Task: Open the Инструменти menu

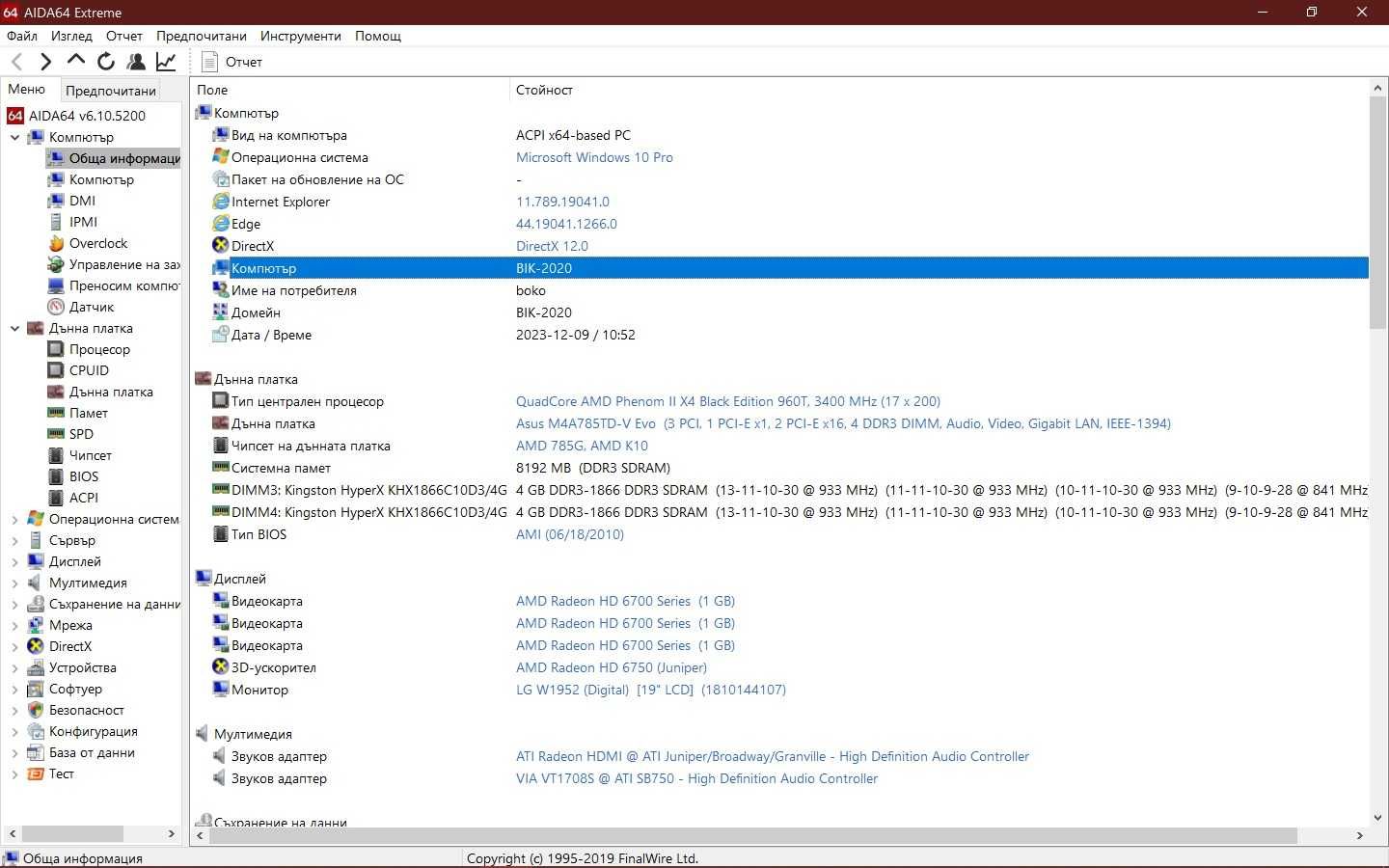Action: (x=301, y=36)
